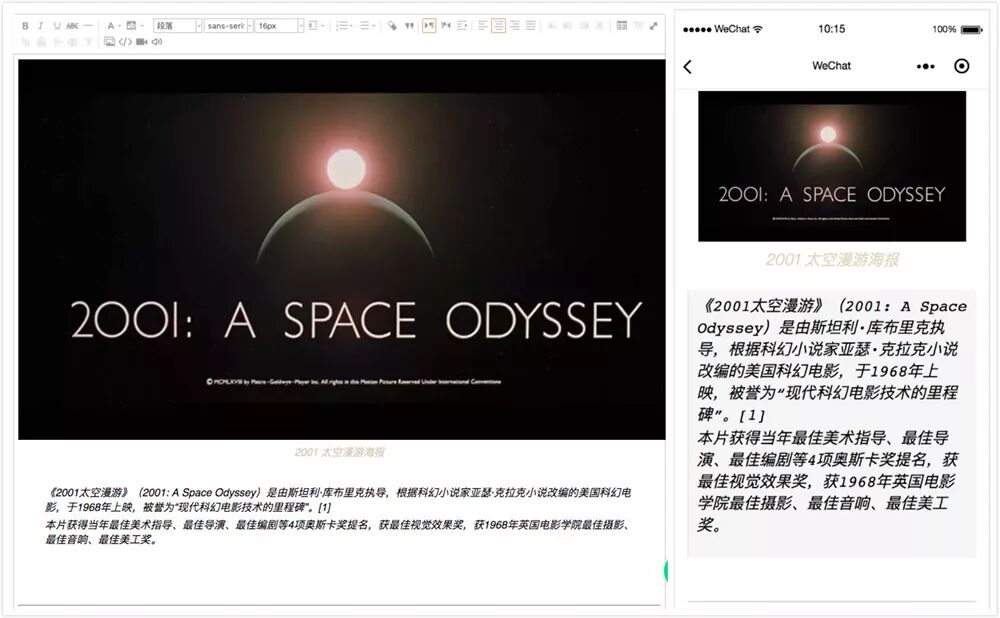Open the paragraph format dropdown
The width and height of the screenshot is (1000, 618).
click(x=178, y=26)
